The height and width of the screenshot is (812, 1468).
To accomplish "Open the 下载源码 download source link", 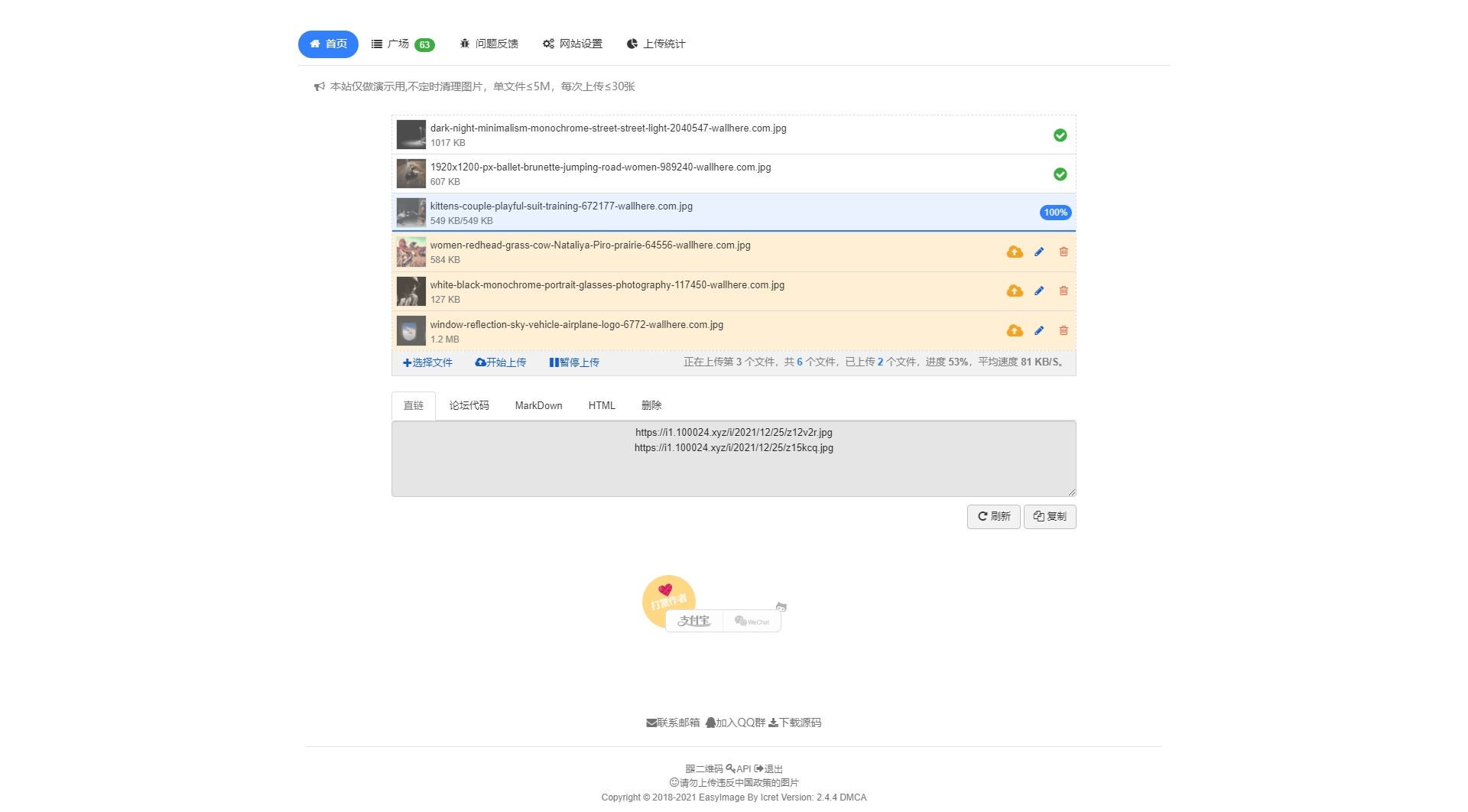I will (795, 723).
